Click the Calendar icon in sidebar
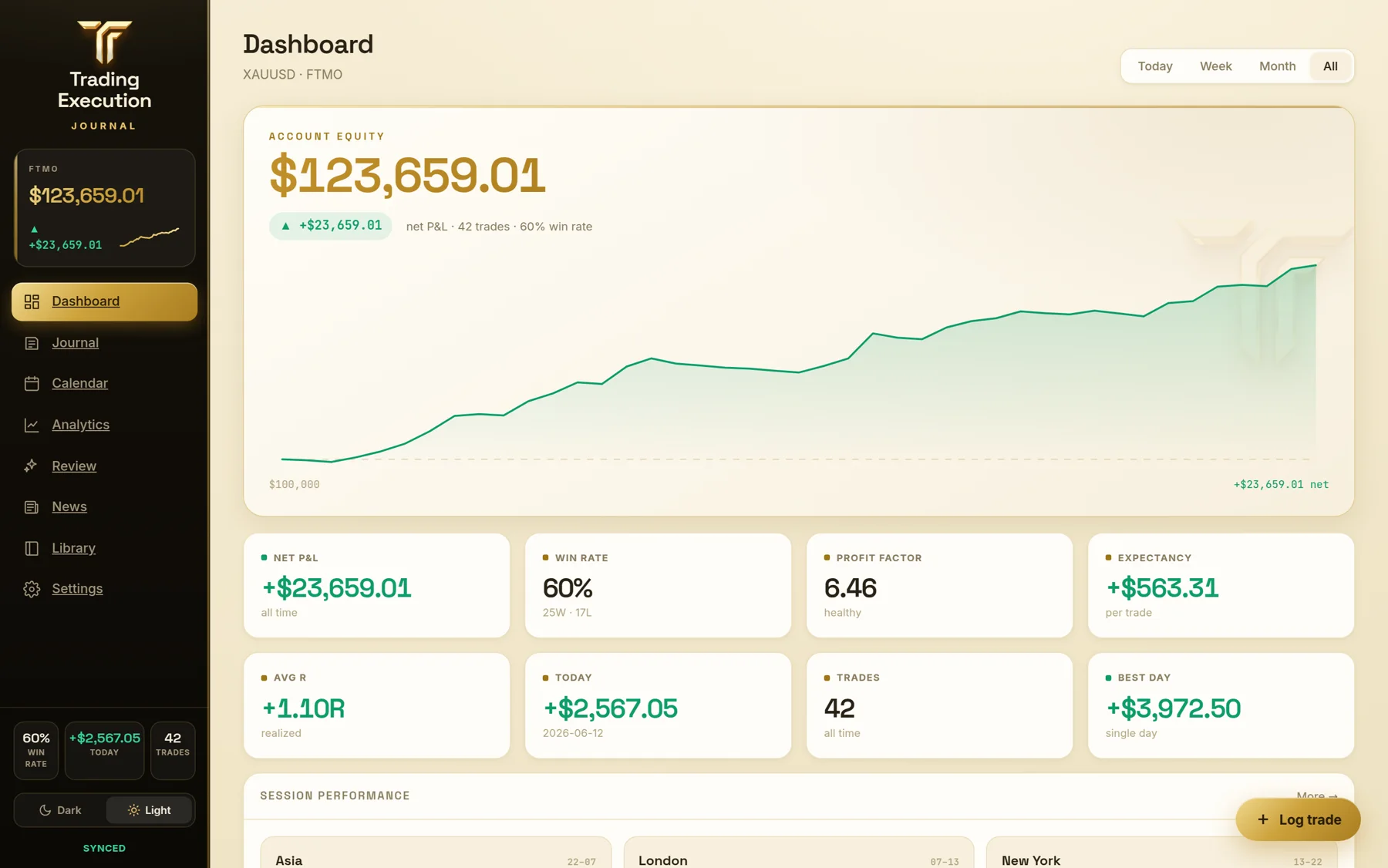Image resolution: width=1388 pixels, height=868 pixels. point(32,383)
